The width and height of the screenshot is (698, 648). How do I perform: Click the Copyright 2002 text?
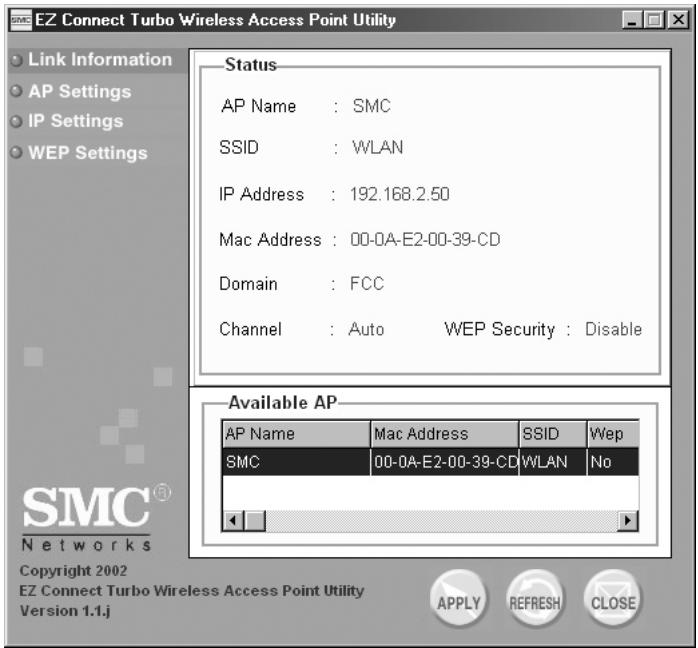(x=73, y=571)
